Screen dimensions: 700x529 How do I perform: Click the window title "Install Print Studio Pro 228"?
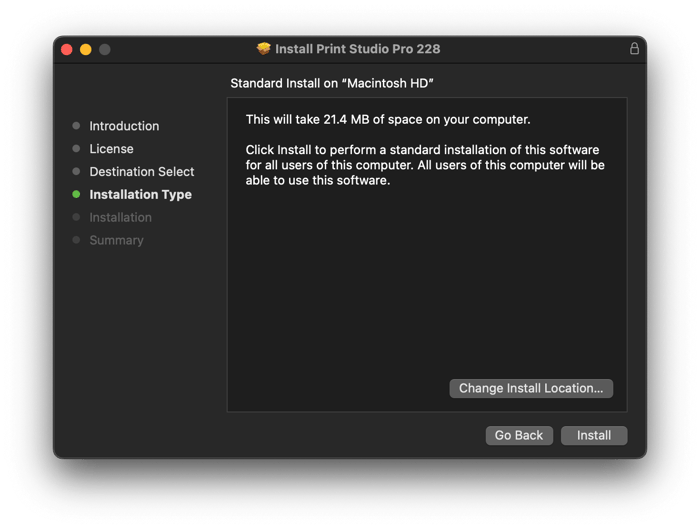click(358, 49)
